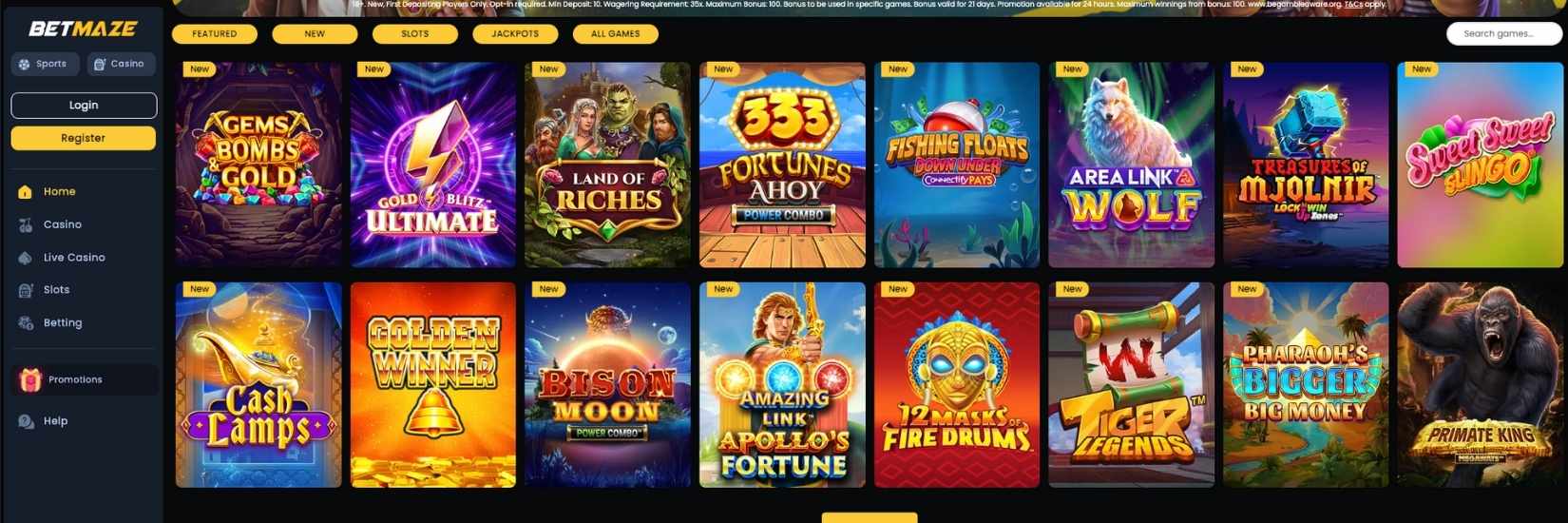
Task: Click the Slots icon in sidebar
Action: [26, 290]
